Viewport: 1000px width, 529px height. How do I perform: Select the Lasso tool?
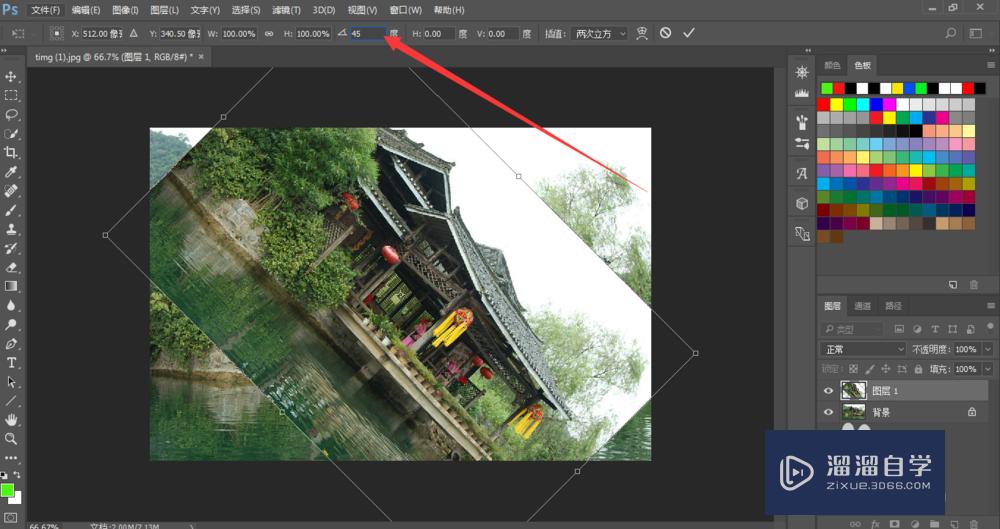point(11,115)
